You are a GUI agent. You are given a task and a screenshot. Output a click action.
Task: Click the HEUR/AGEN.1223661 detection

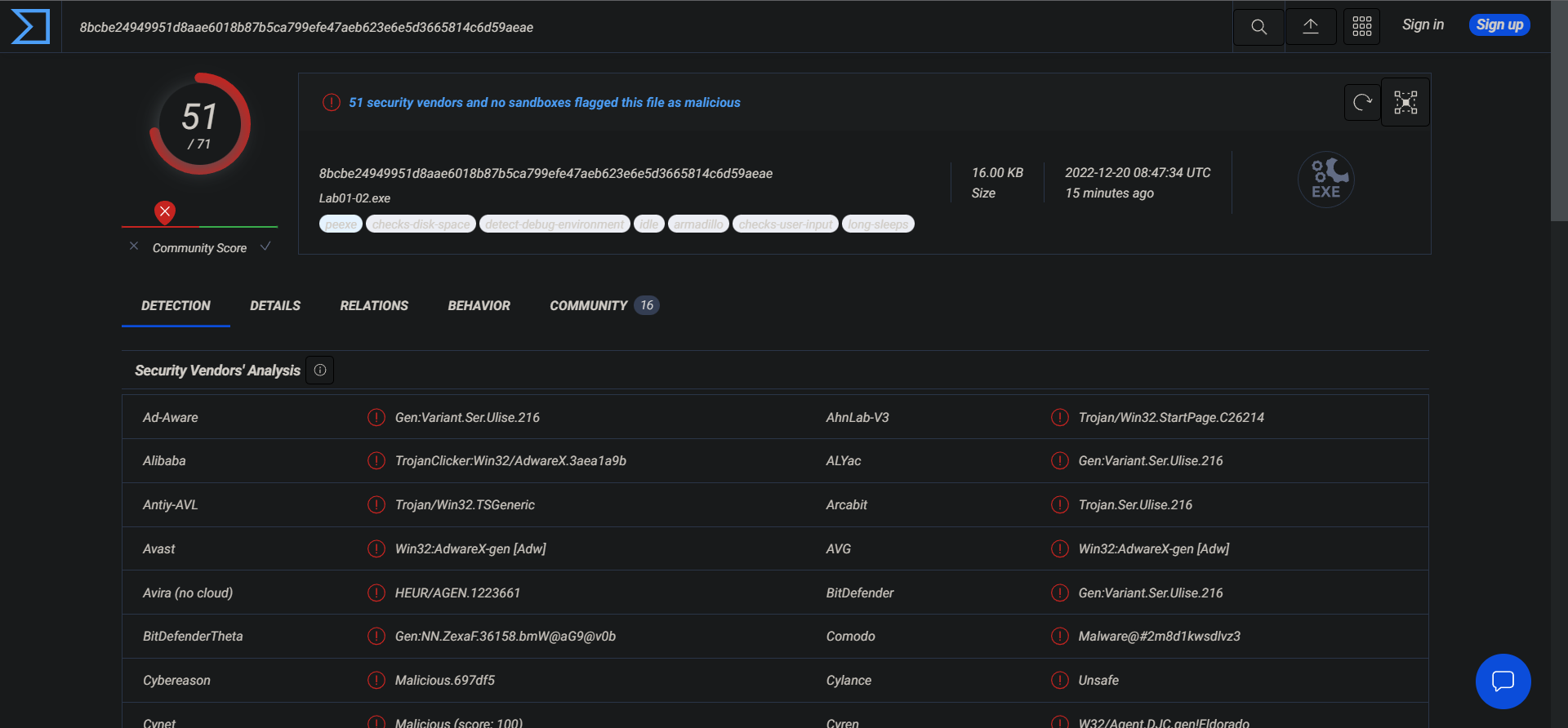pos(457,593)
